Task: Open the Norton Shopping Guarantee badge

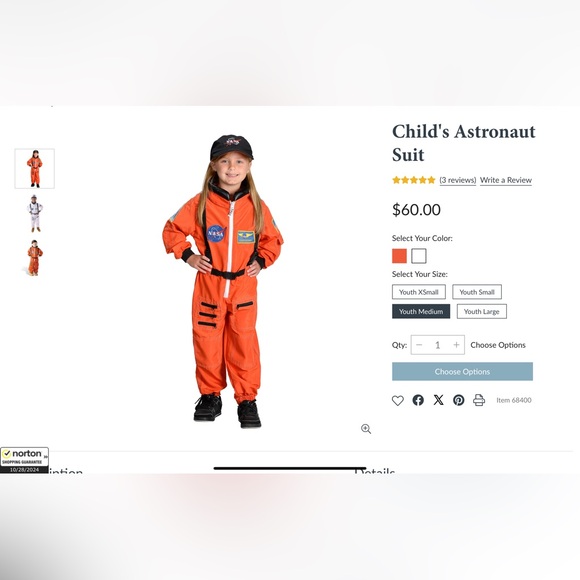Action: [24, 460]
